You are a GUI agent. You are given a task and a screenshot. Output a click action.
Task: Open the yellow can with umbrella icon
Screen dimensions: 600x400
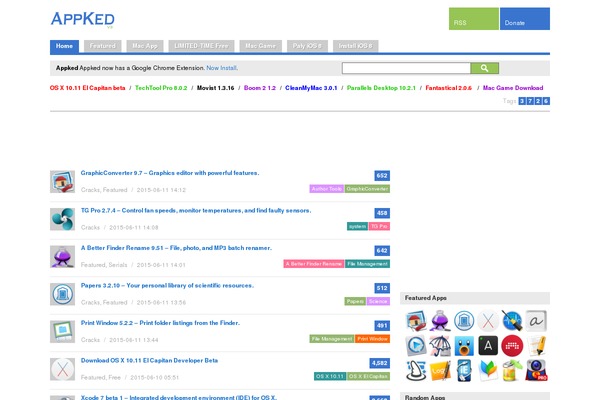[x=512, y=371]
